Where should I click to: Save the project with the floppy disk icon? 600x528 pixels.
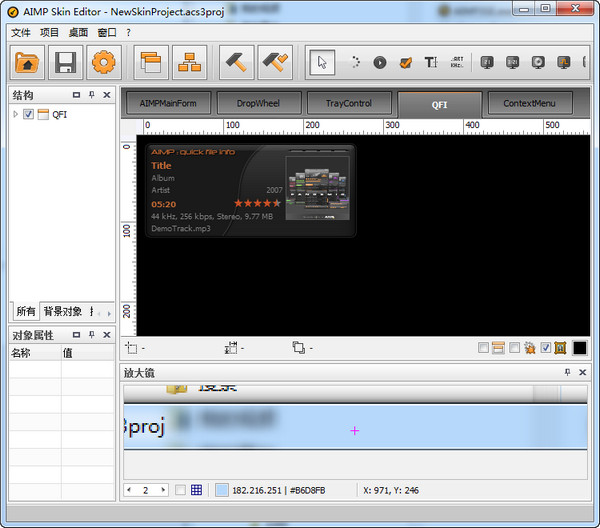(x=66, y=63)
